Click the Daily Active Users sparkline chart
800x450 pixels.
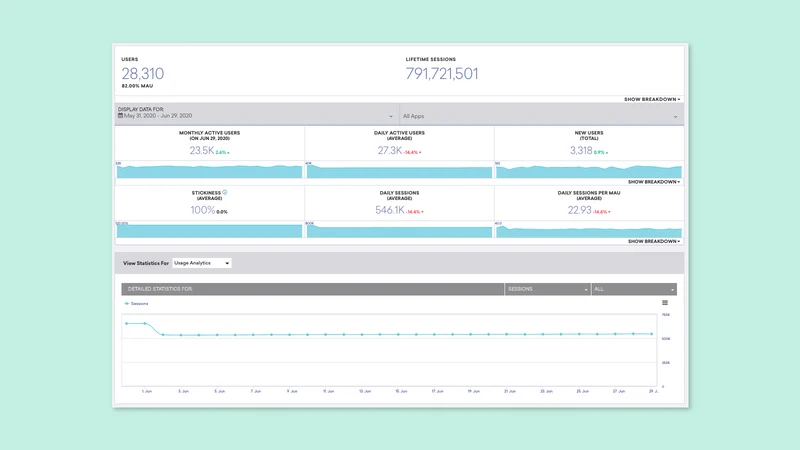(x=399, y=170)
